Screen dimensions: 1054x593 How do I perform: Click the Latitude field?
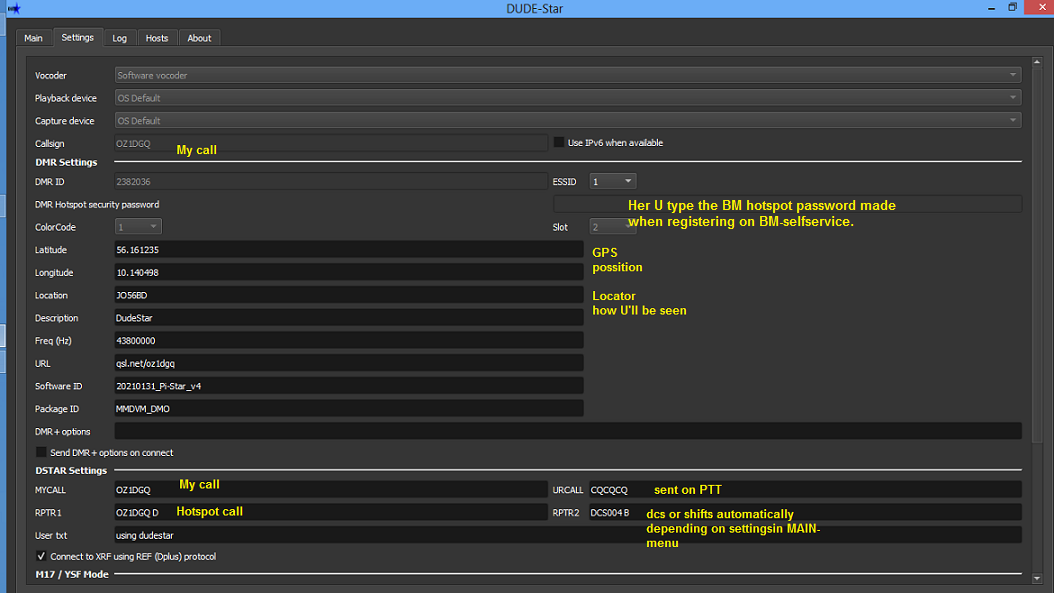point(349,250)
